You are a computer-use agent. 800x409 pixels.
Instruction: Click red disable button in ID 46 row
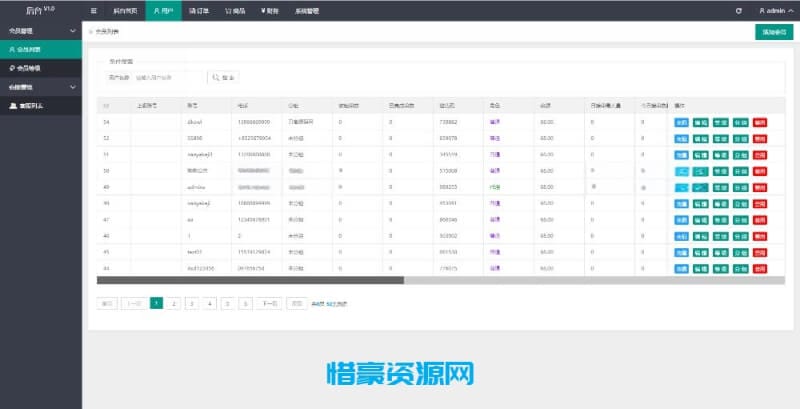[x=760, y=236]
